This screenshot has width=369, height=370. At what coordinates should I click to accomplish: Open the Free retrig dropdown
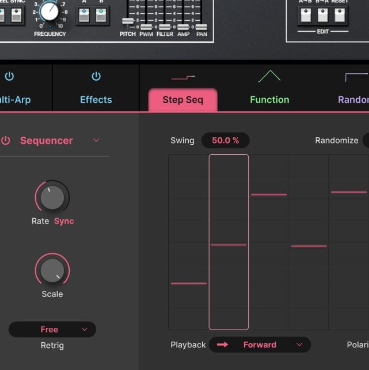(x=52, y=329)
